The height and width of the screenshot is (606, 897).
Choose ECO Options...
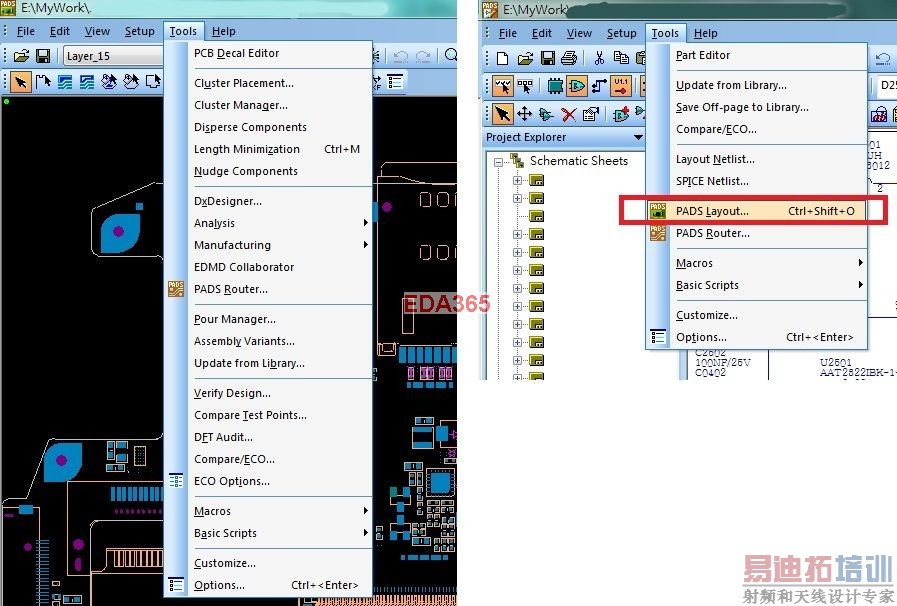tap(232, 481)
